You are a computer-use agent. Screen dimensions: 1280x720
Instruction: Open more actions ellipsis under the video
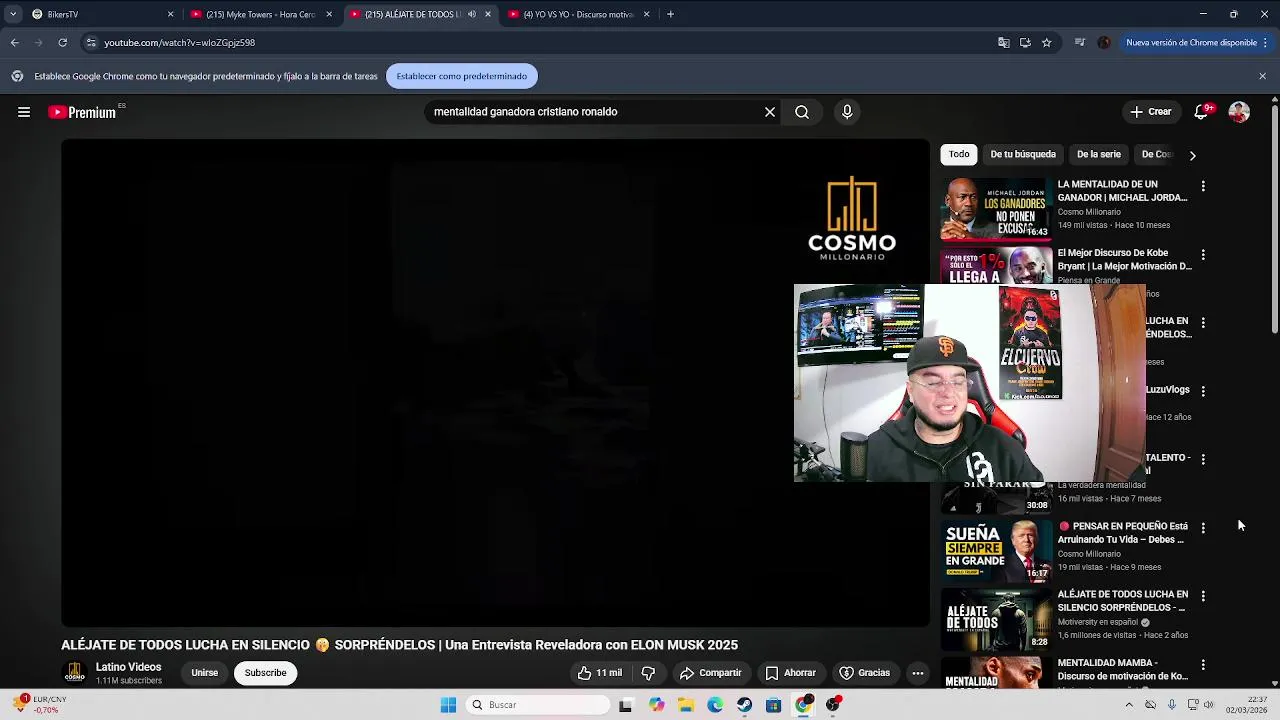pos(917,673)
